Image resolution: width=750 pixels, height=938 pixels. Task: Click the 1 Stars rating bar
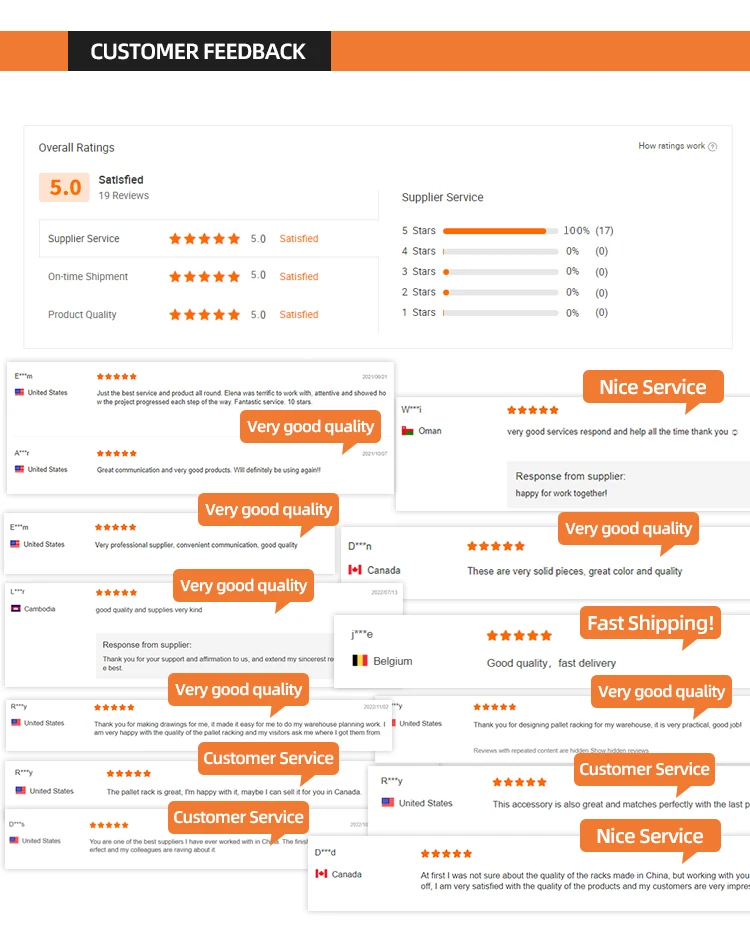[500, 313]
